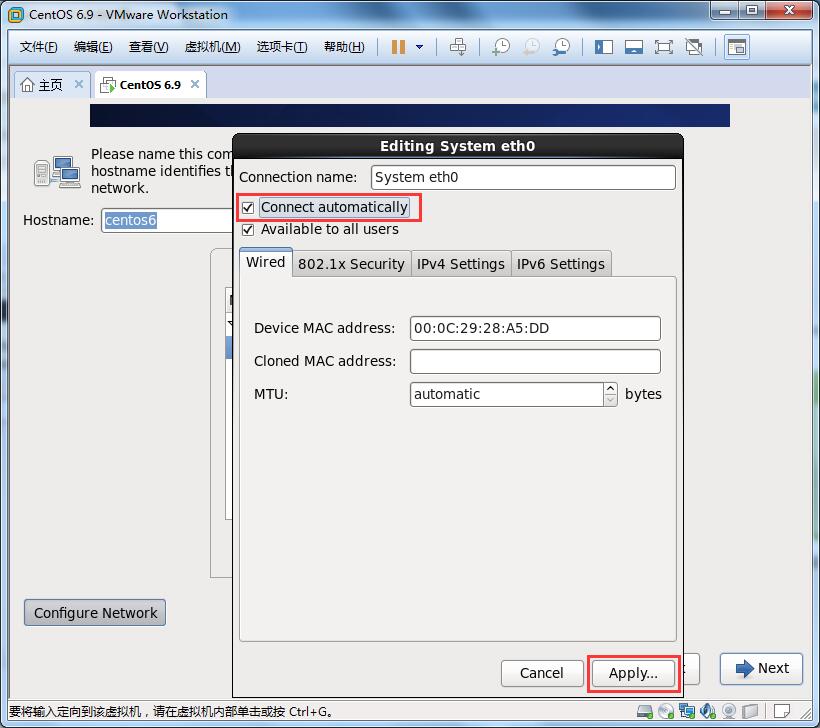The width and height of the screenshot is (820, 728).
Task: Click the webcam device status icon
Action: click(x=728, y=711)
